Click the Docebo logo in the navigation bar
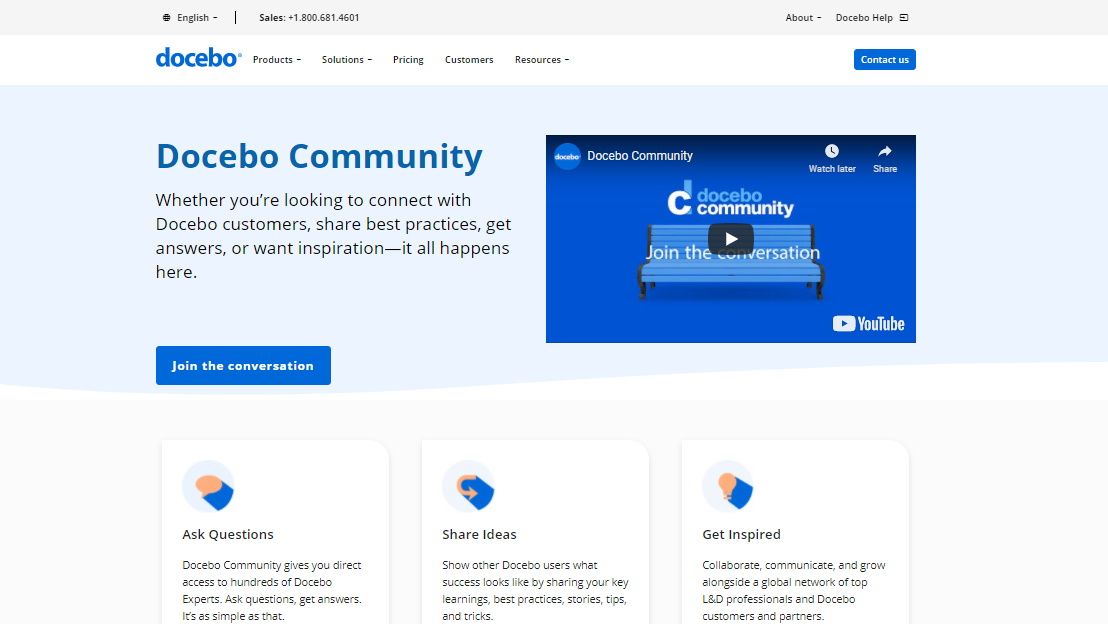Viewport: 1108px width, 624px height. click(197, 58)
